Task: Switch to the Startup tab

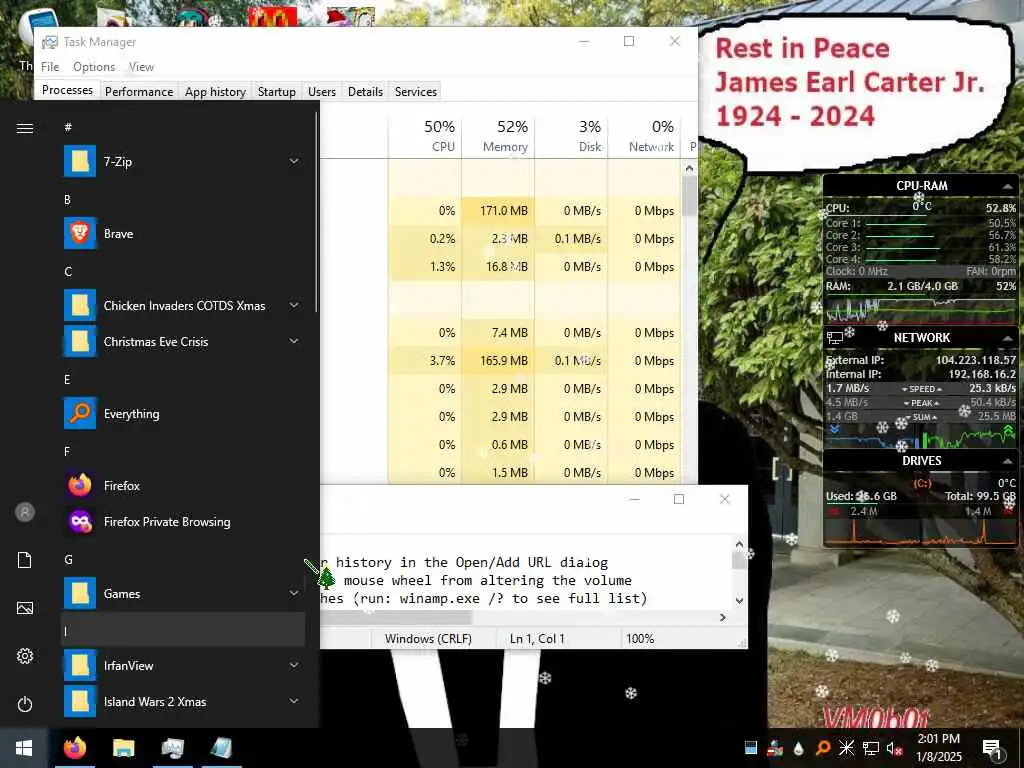Action: [277, 91]
